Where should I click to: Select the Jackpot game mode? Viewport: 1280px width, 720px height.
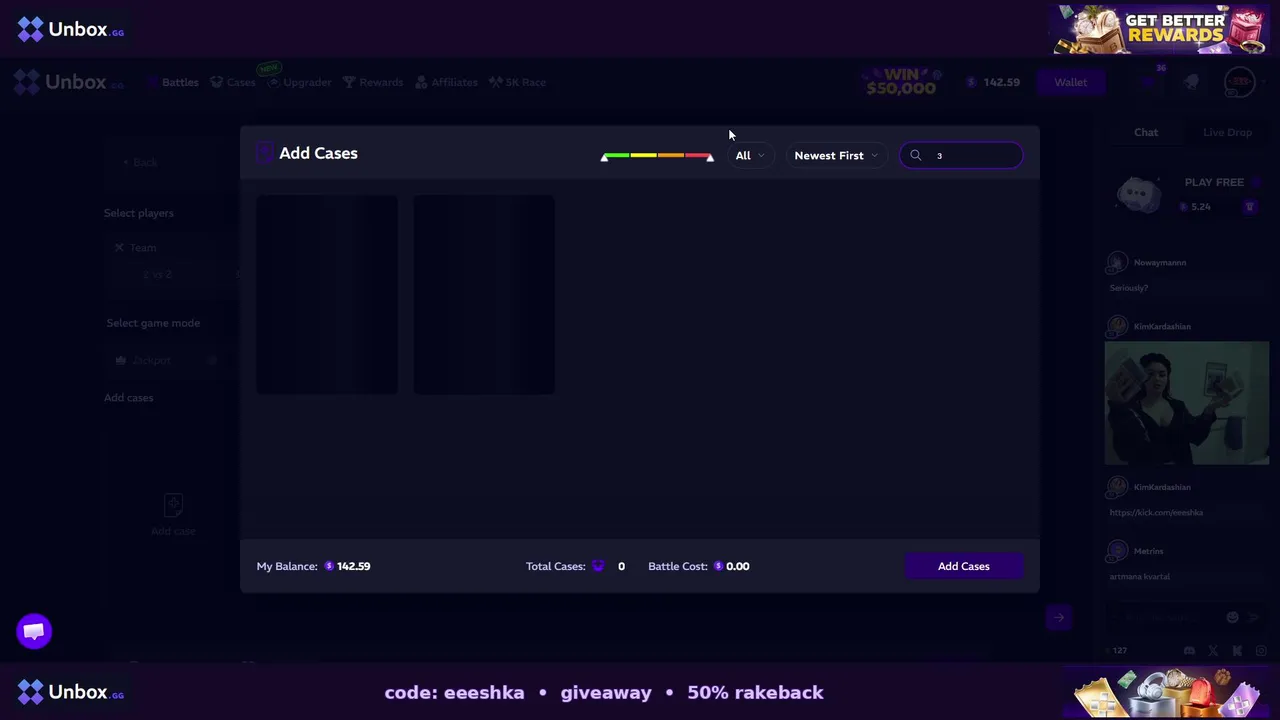coord(146,360)
